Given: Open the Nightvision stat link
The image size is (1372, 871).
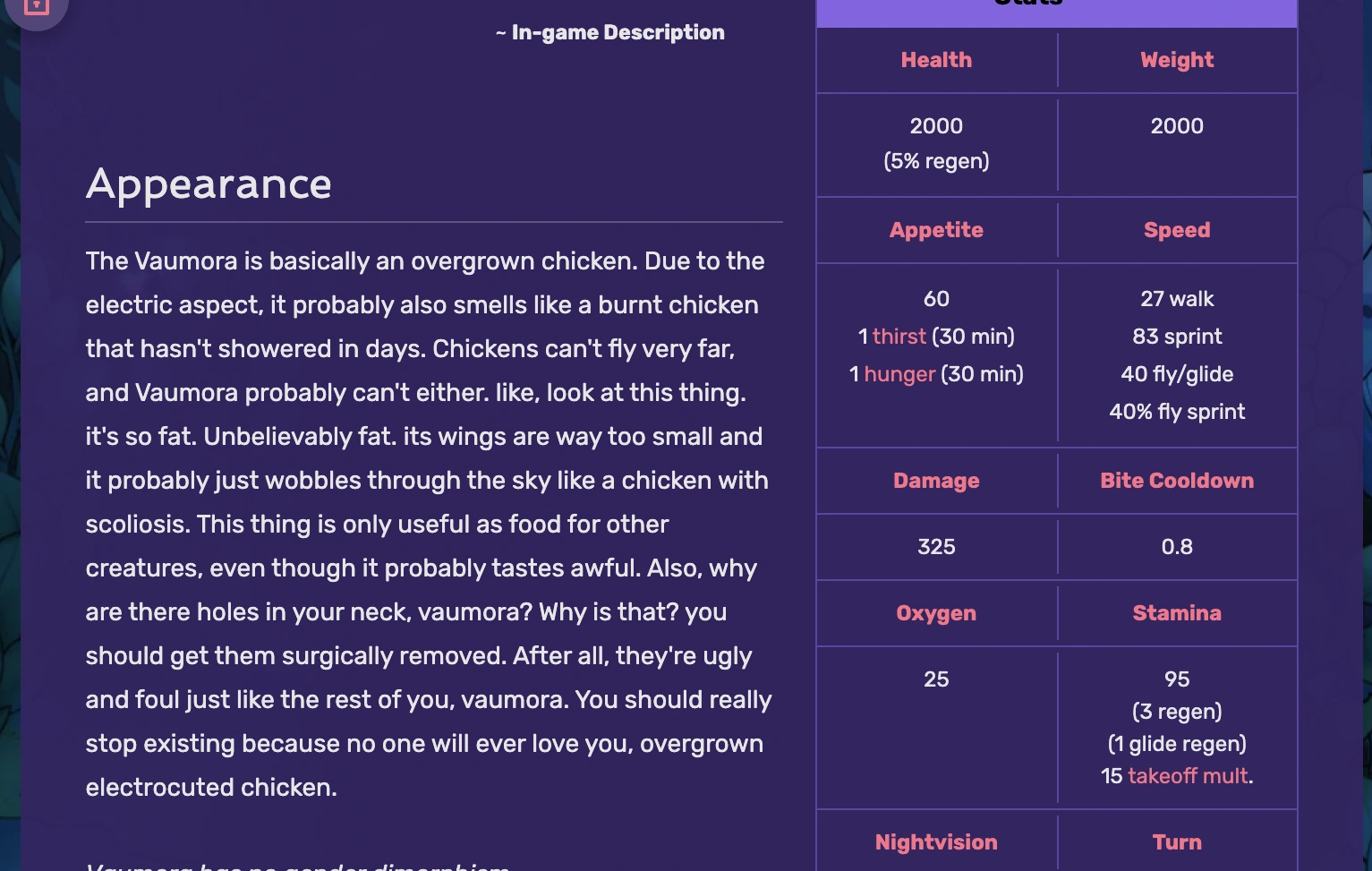Looking at the screenshot, I should pyautogui.click(x=936, y=842).
